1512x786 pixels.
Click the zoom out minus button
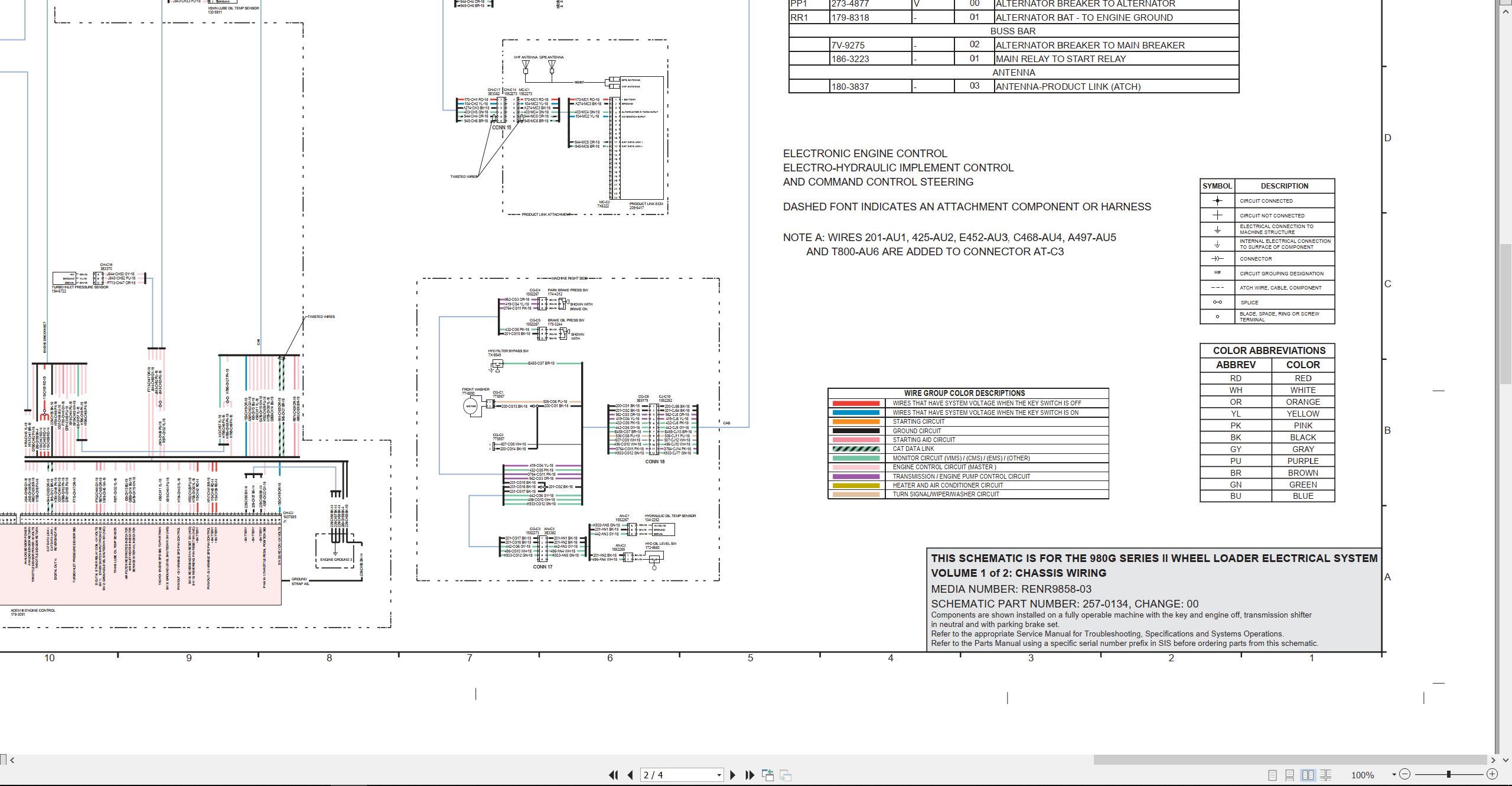1405,774
